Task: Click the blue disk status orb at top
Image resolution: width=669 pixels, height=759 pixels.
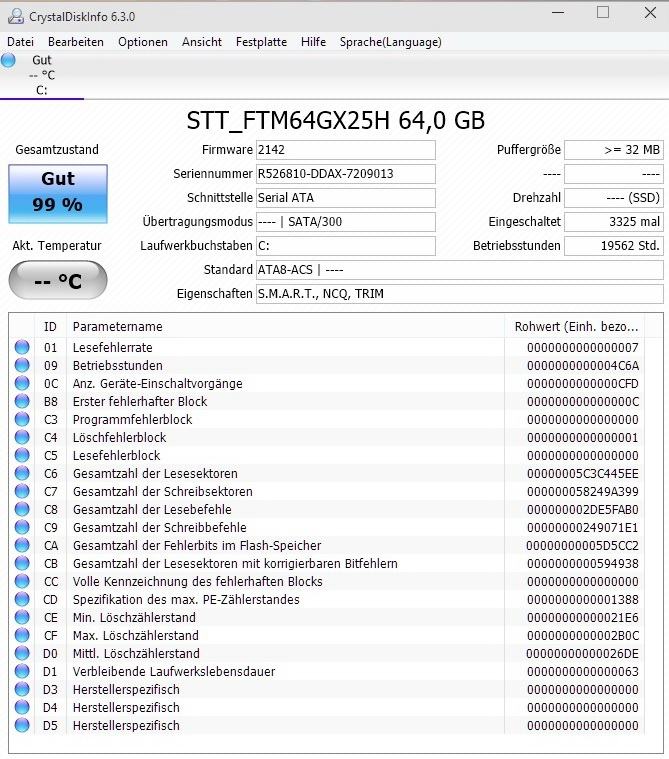Action: 8,60
